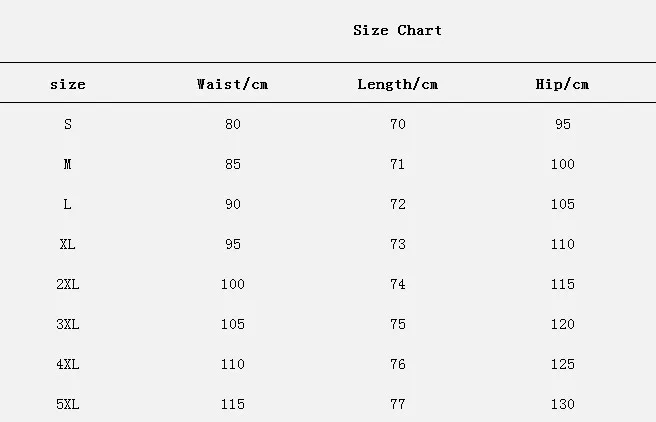Select the 2XL size row label
The image size is (656, 422).
tap(68, 284)
